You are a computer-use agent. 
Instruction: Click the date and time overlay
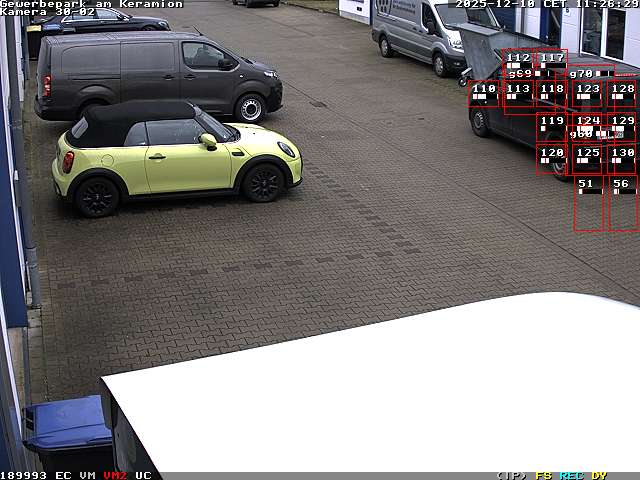[x=546, y=4]
